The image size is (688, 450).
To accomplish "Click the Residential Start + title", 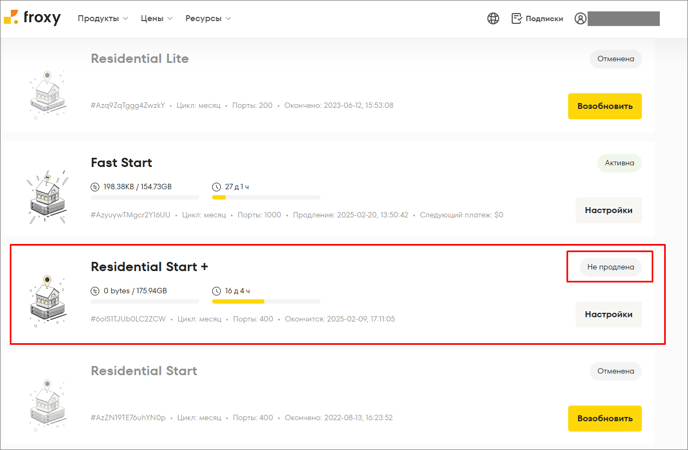I will (x=149, y=267).
